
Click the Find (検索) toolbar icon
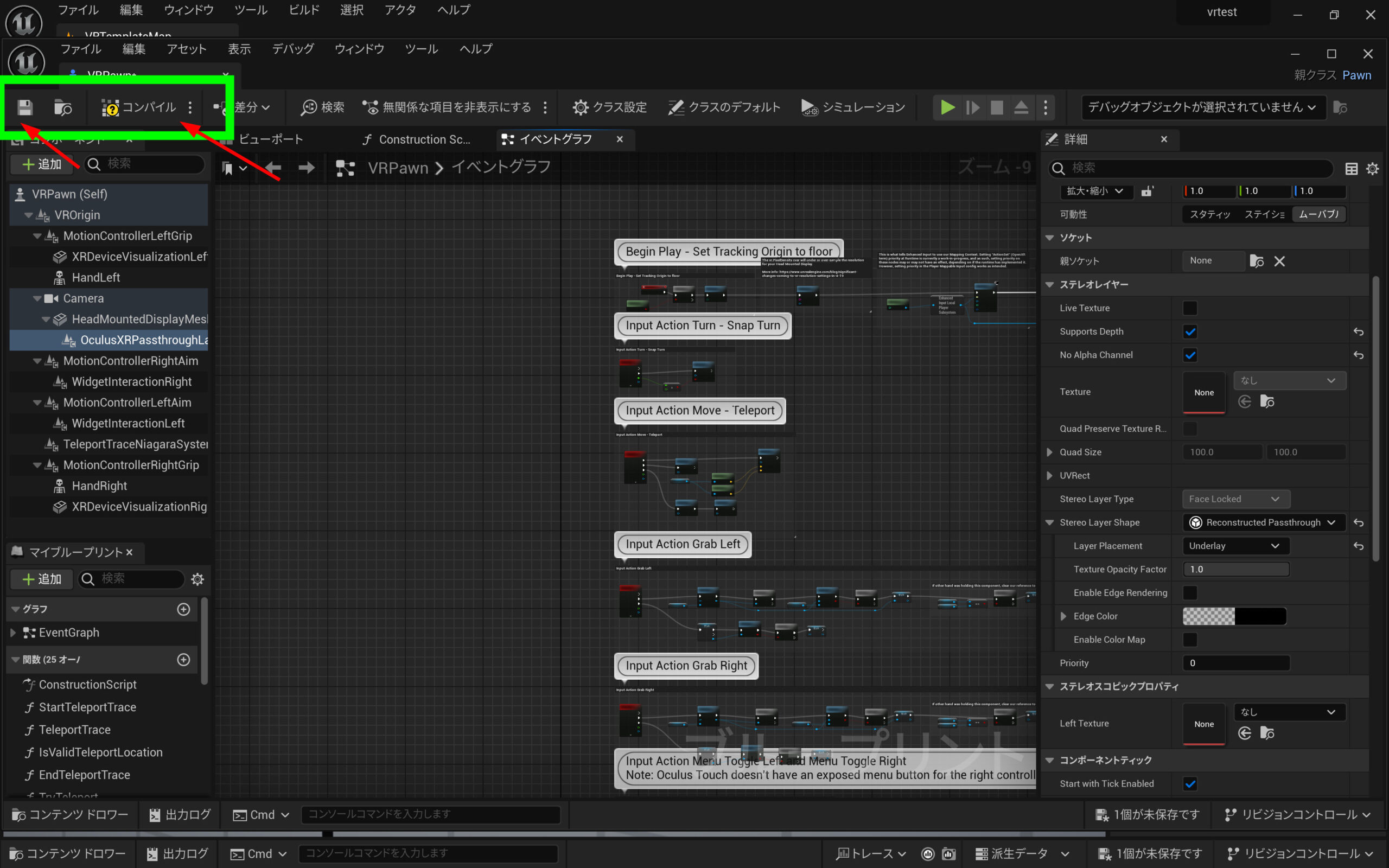click(323, 107)
